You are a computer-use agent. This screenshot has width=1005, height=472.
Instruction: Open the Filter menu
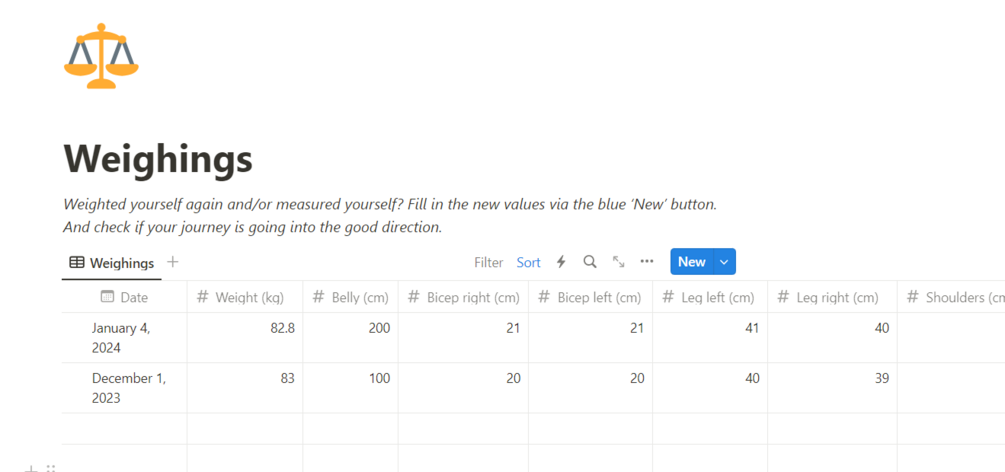click(488, 263)
